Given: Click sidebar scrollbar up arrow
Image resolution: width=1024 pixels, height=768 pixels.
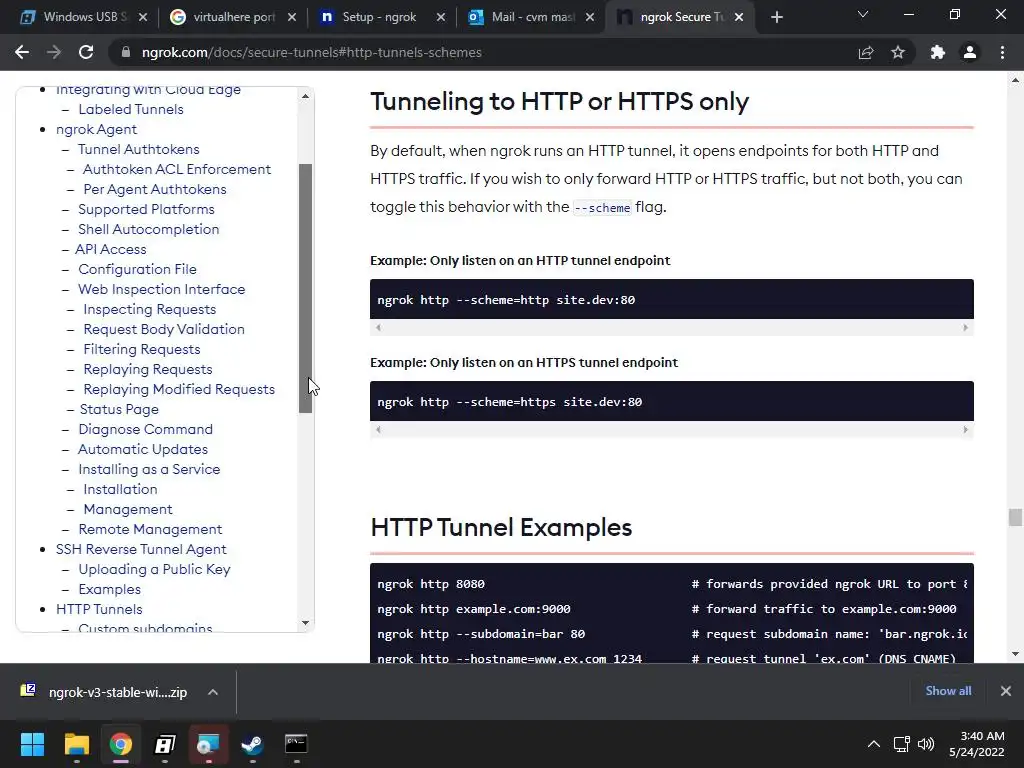Looking at the screenshot, I should (x=305, y=96).
